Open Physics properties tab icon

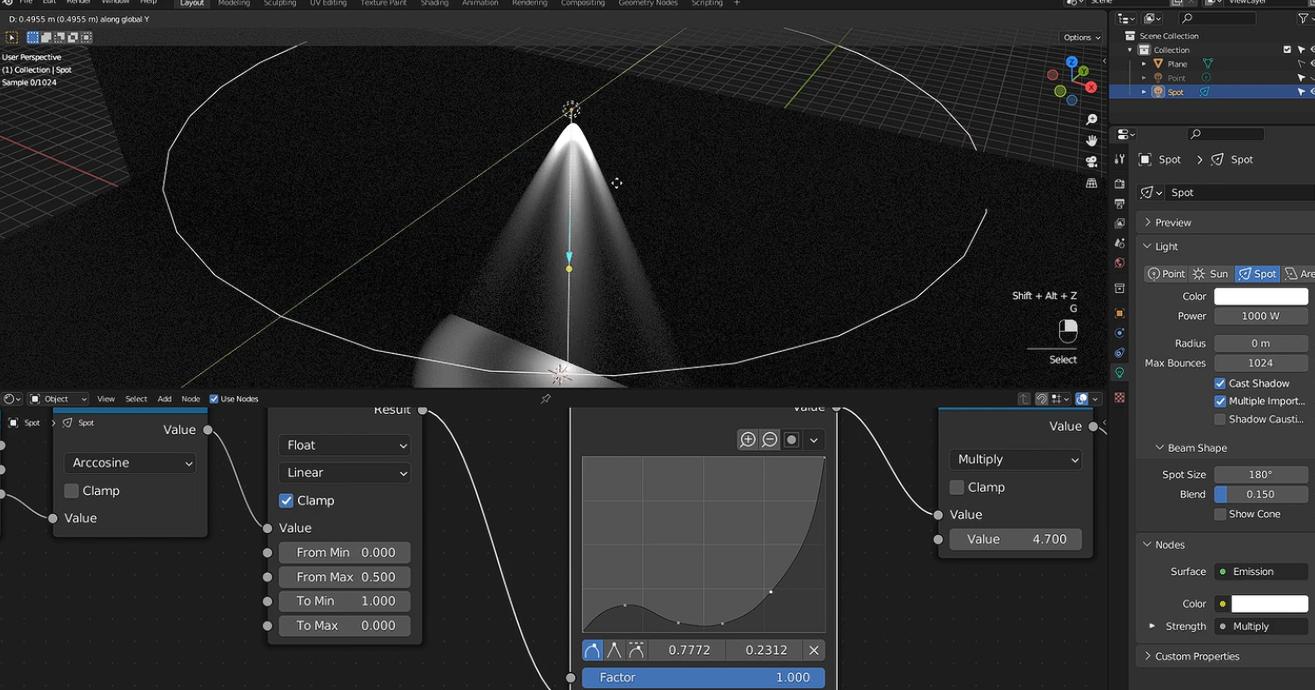tap(1119, 333)
